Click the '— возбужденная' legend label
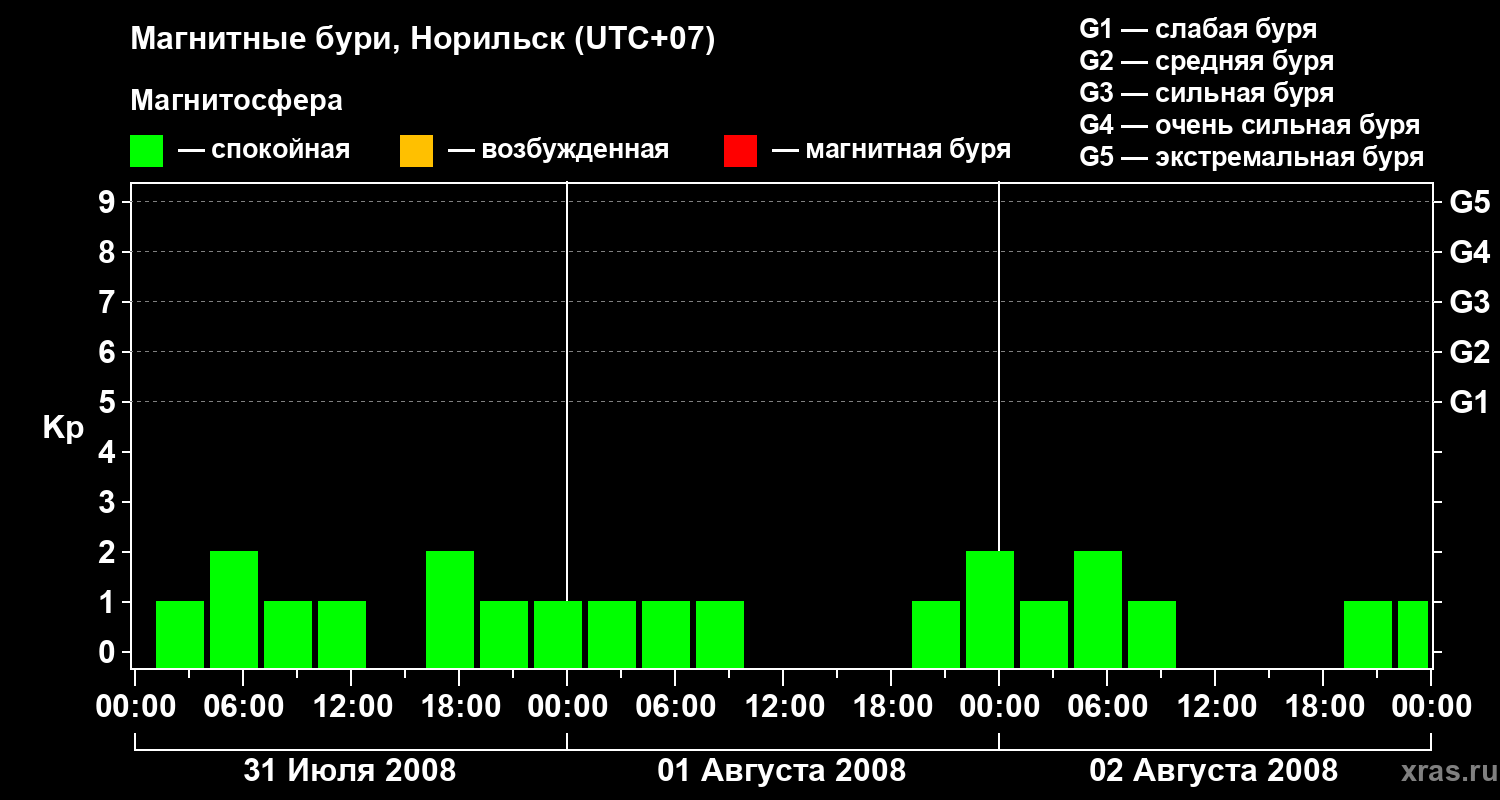1500x800 pixels. click(558, 150)
